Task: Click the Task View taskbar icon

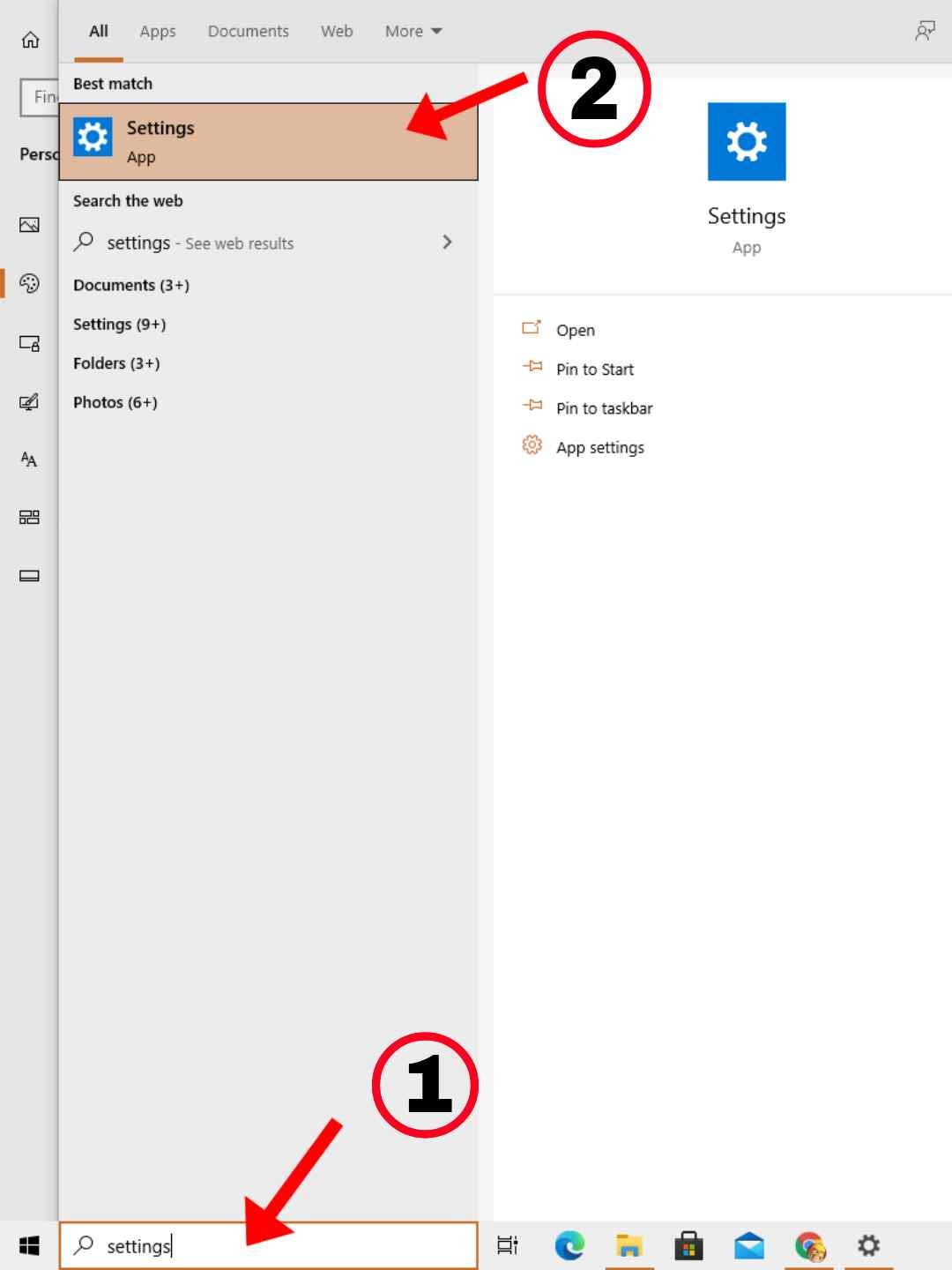Action: coord(508,1245)
